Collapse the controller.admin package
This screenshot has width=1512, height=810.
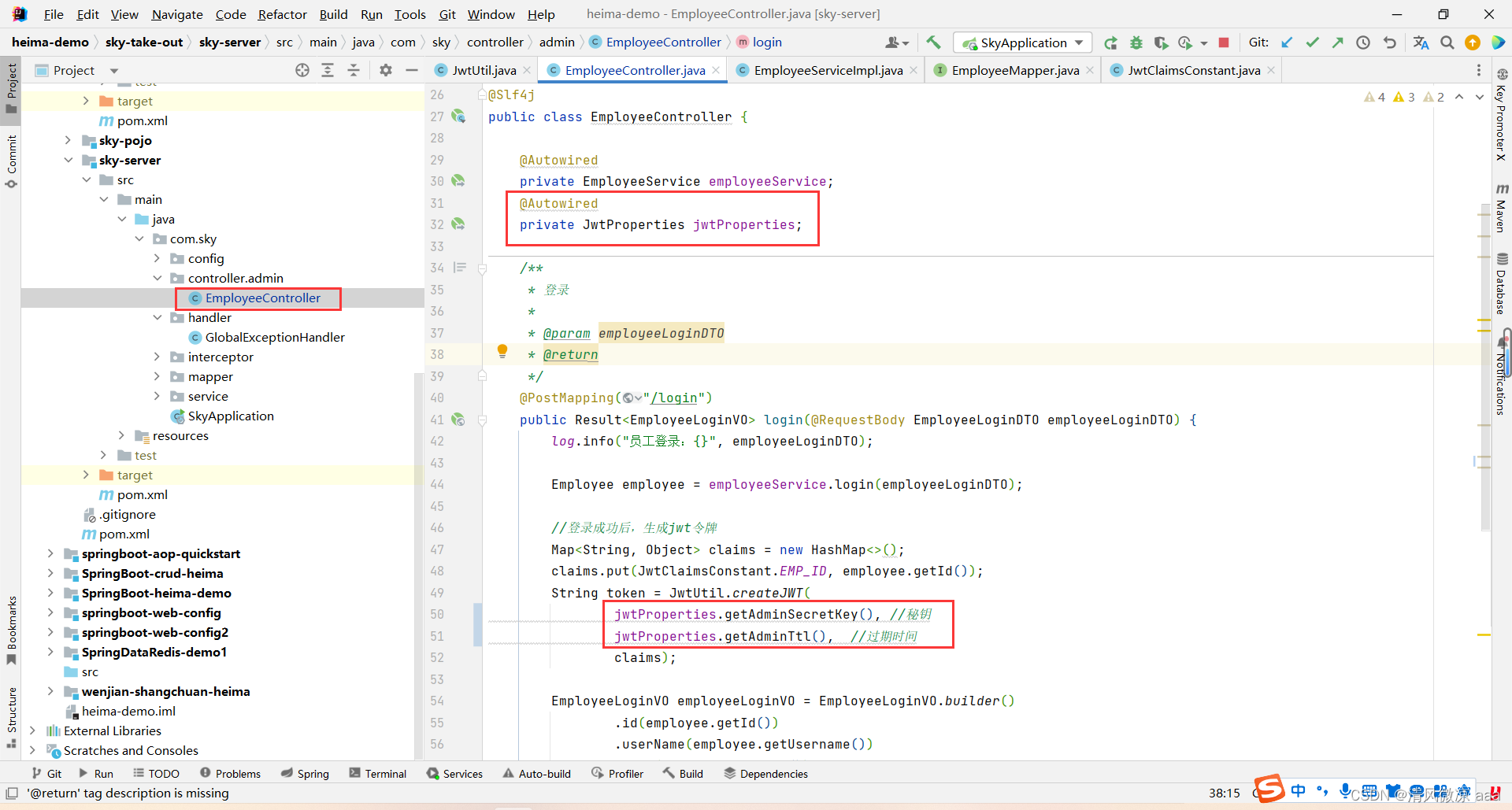point(157,278)
